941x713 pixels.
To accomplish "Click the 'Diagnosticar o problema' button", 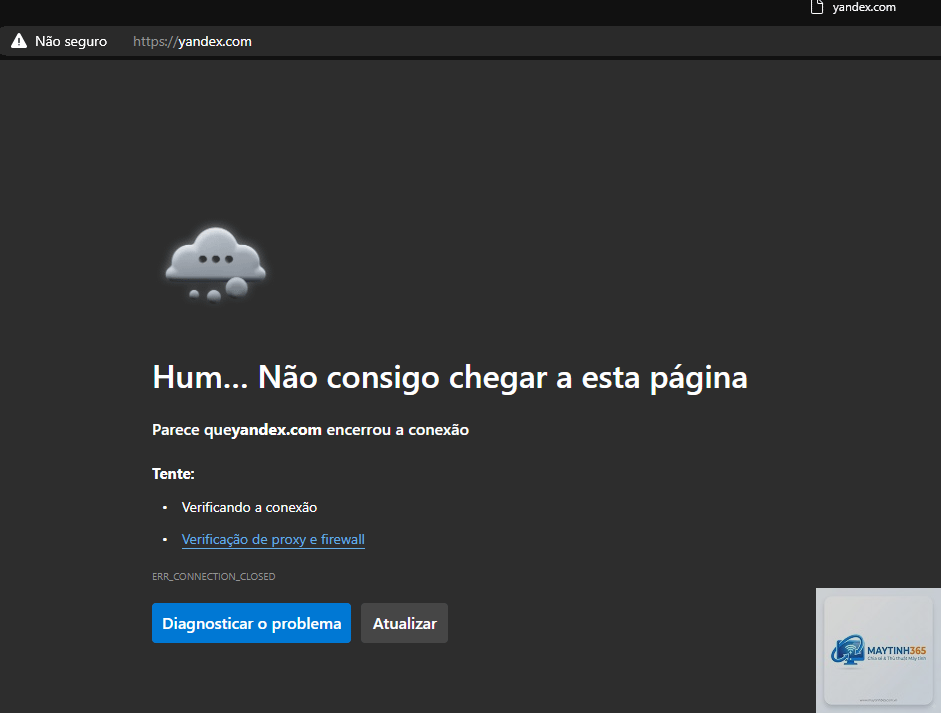I will [x=251, y=623].
